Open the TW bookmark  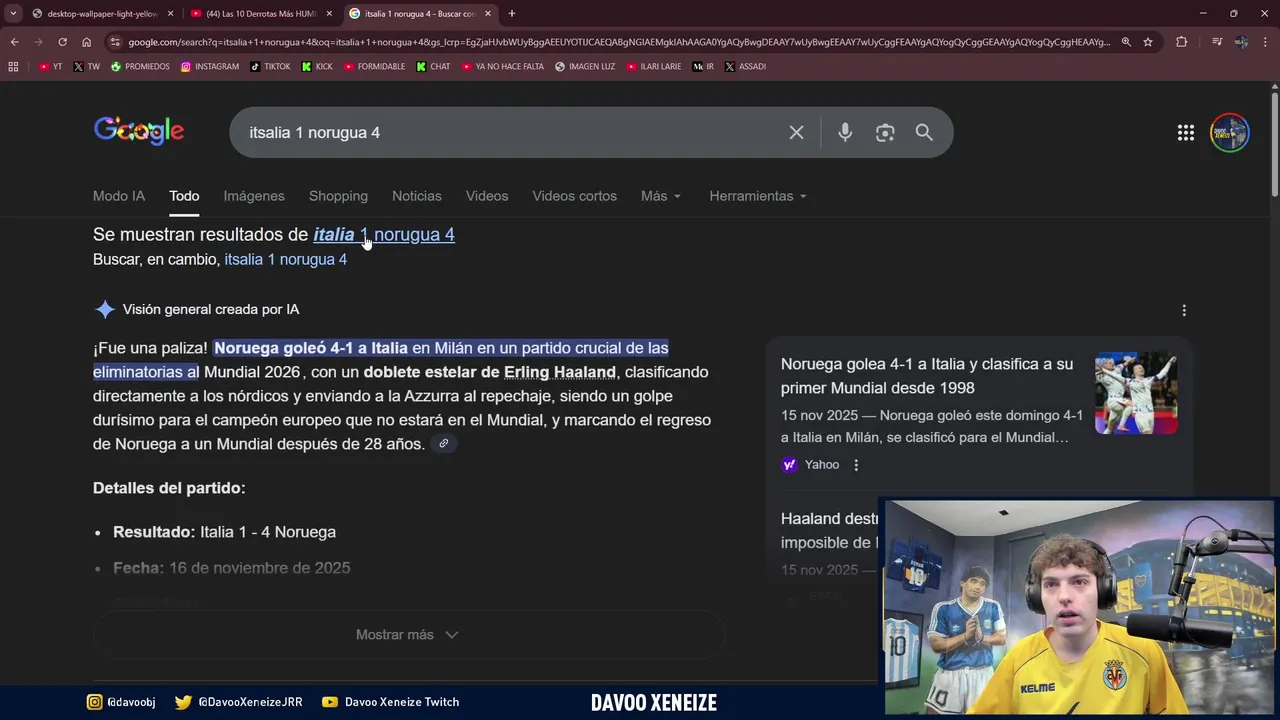click(87, 66)
